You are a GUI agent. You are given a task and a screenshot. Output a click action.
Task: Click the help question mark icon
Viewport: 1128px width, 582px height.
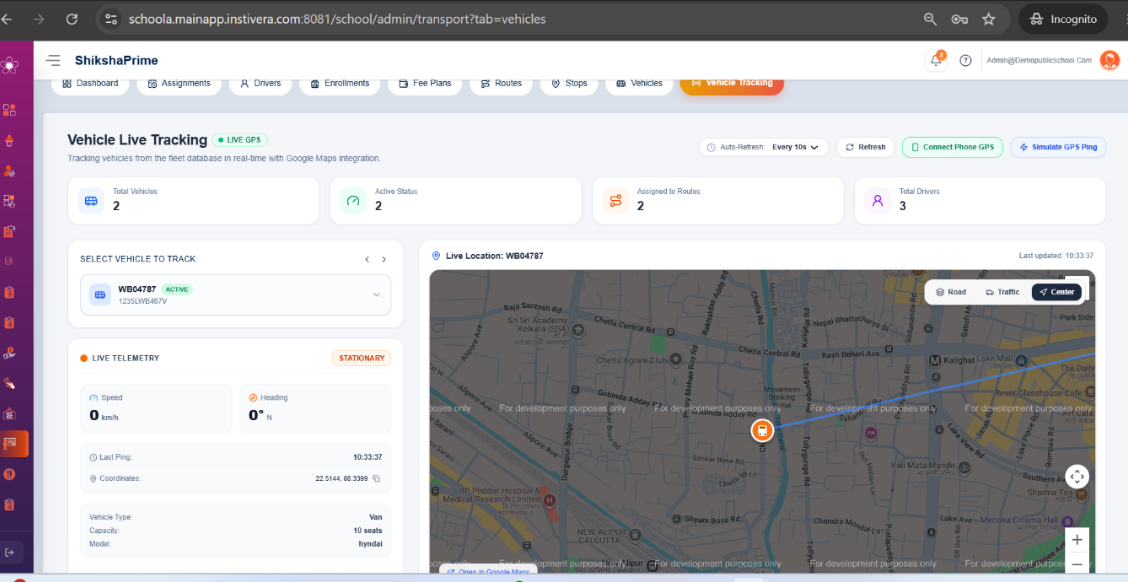[x=965, y=60]
